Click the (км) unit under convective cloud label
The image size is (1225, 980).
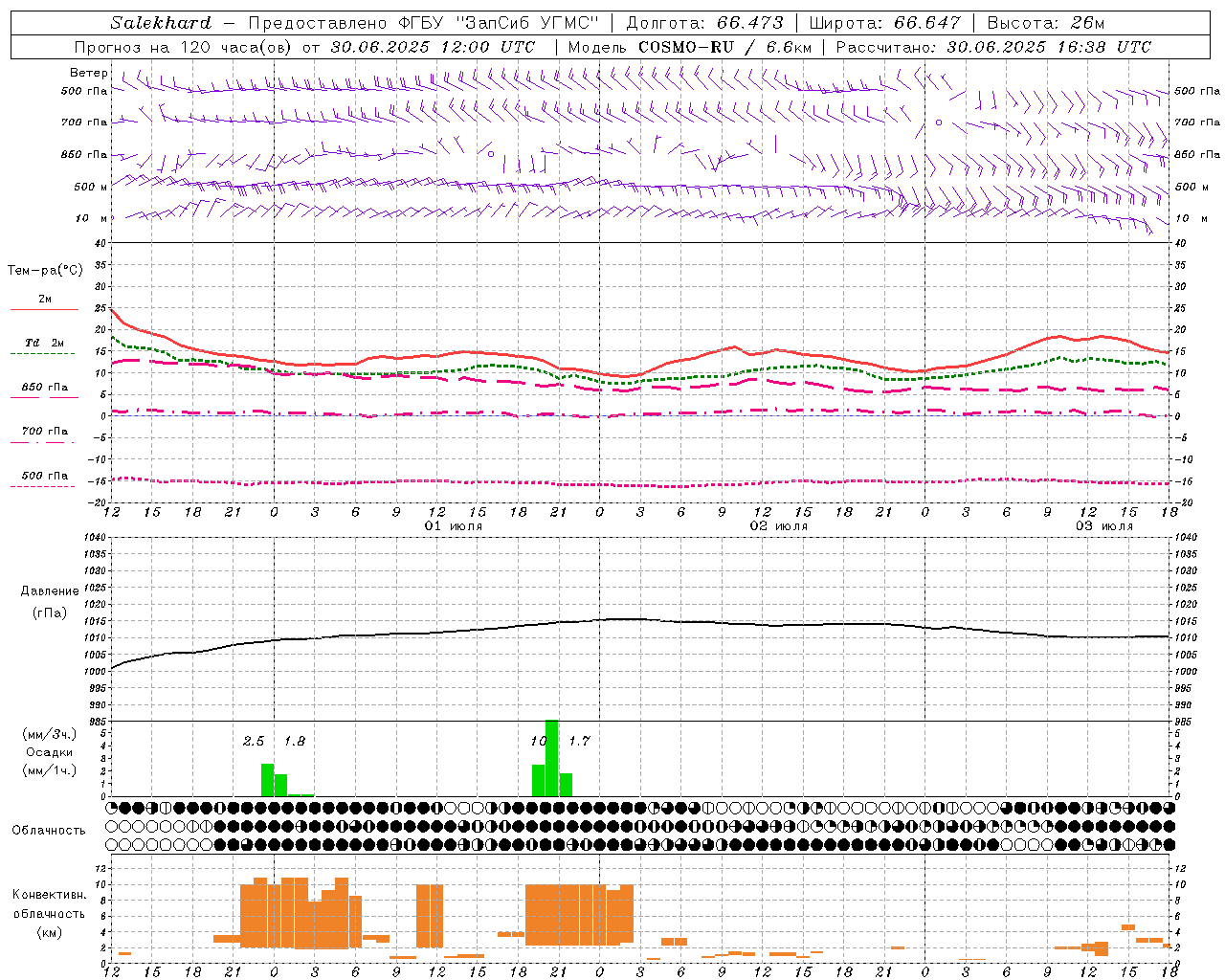50,932
